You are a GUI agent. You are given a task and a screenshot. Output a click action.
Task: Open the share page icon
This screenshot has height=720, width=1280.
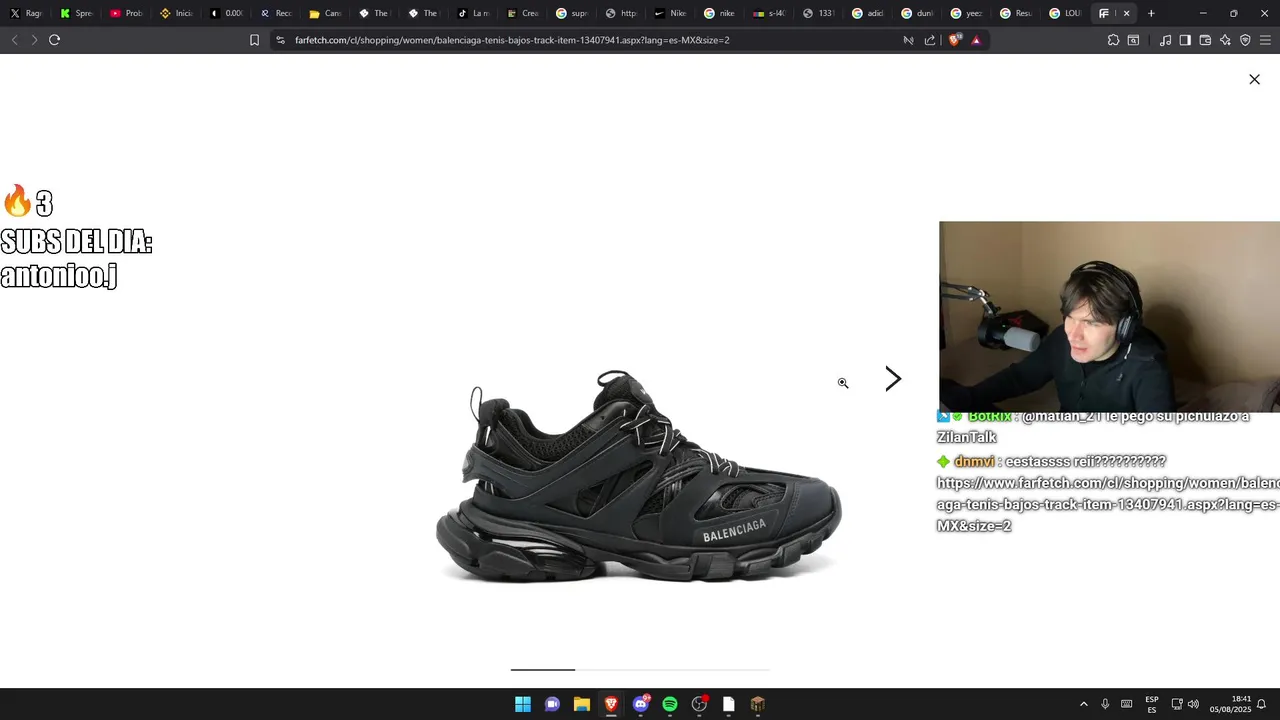(x=930, y=40)
